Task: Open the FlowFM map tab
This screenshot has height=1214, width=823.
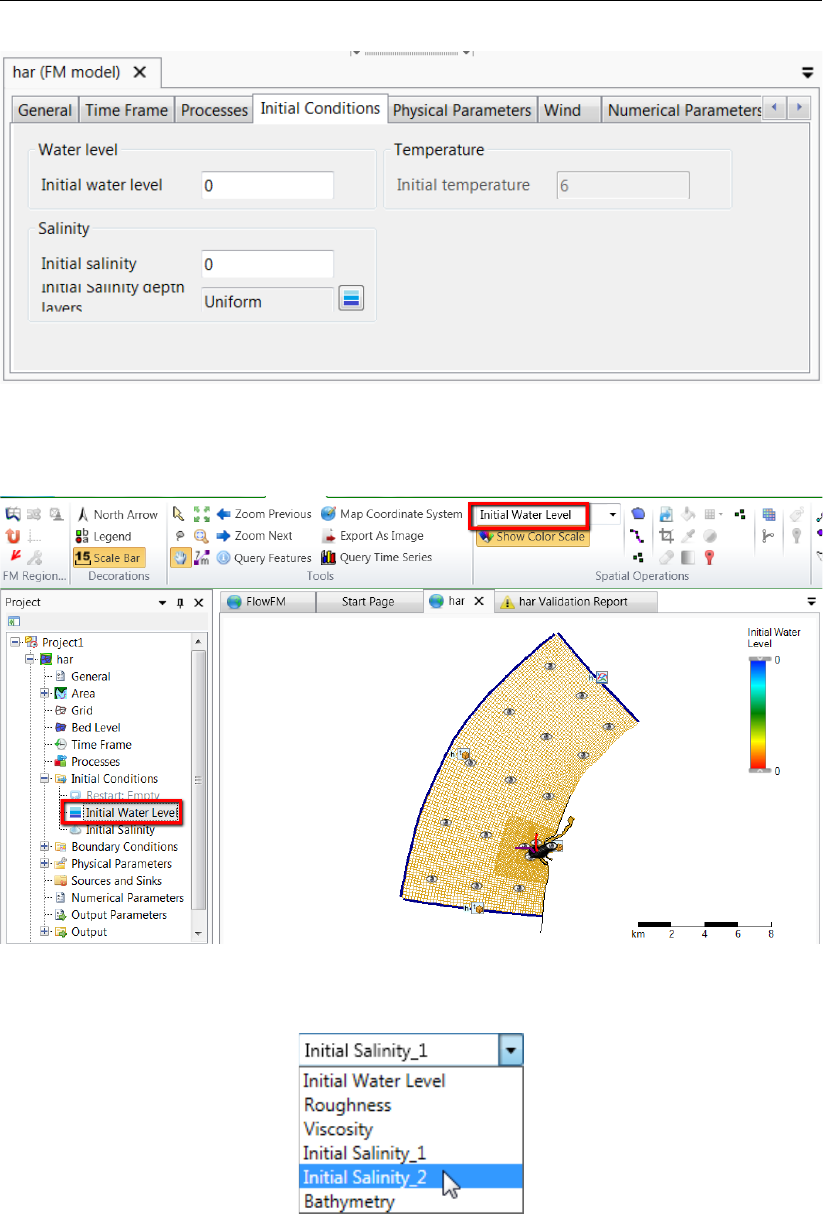Action: (267, 601)
